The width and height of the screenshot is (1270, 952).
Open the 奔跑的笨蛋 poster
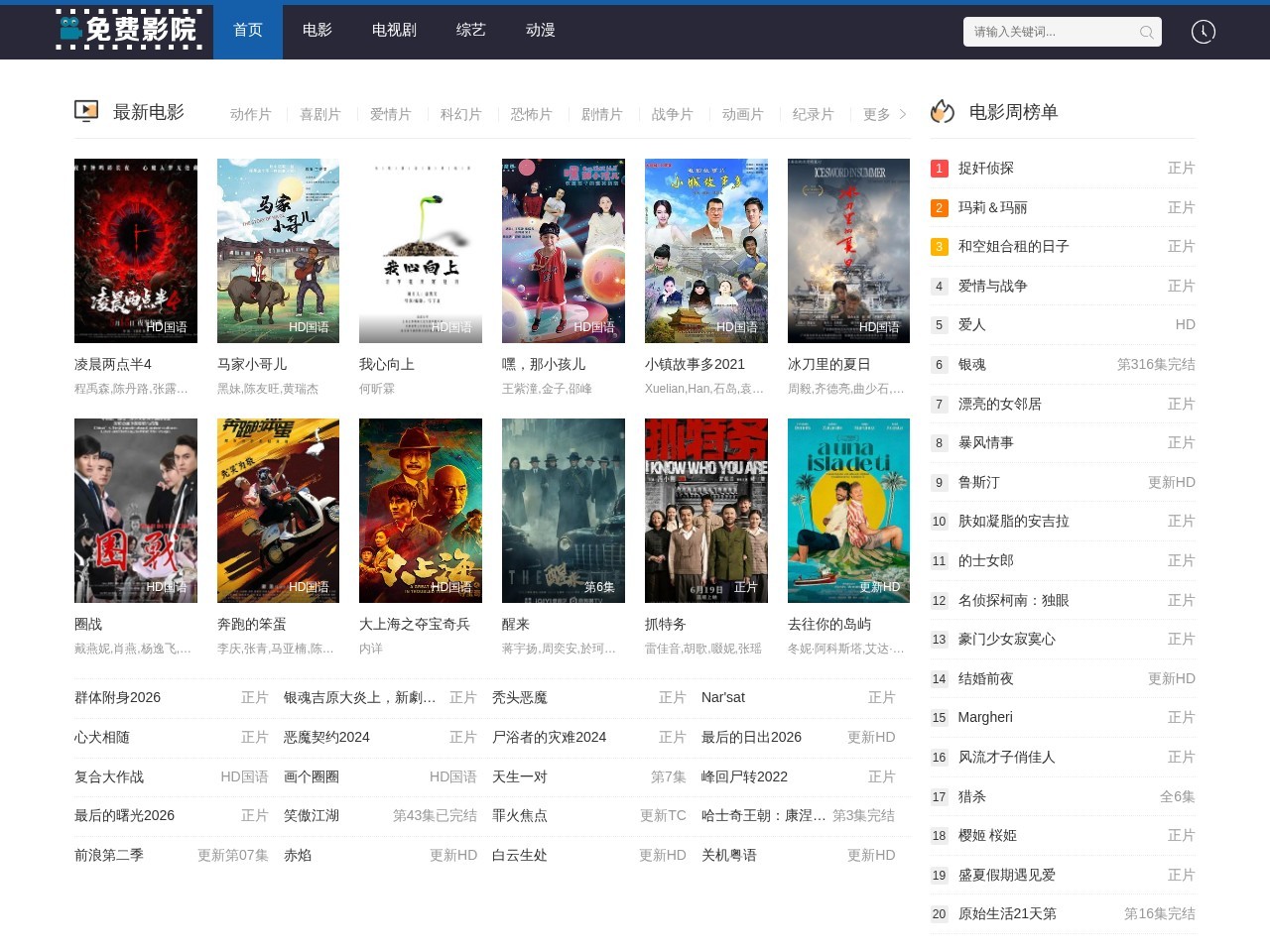click(278, 511)
